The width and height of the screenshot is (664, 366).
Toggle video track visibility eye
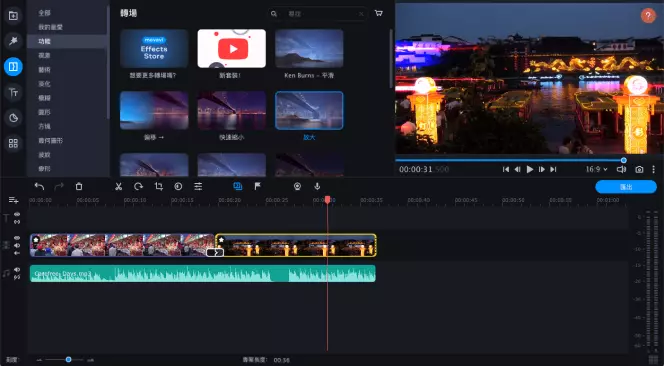[17, 238]
